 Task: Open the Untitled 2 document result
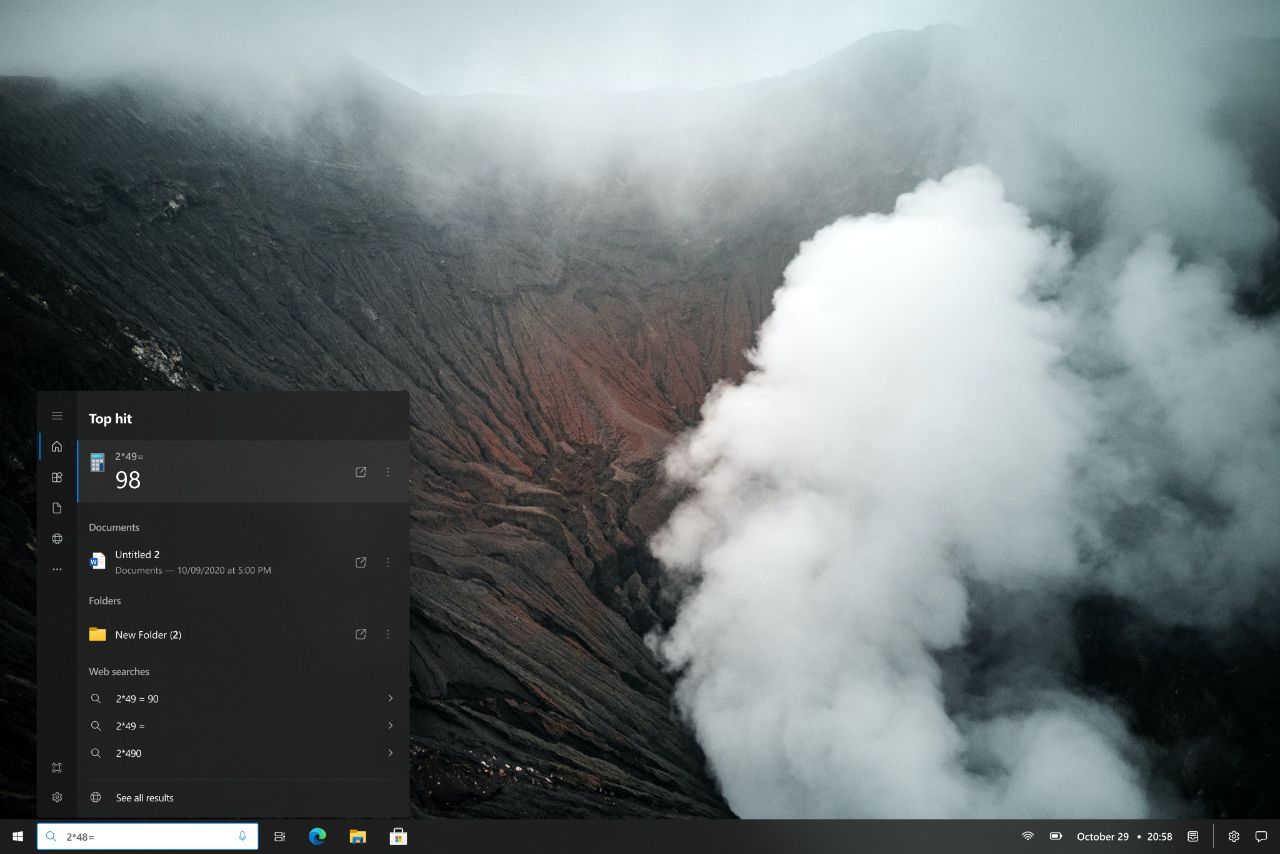243,562
